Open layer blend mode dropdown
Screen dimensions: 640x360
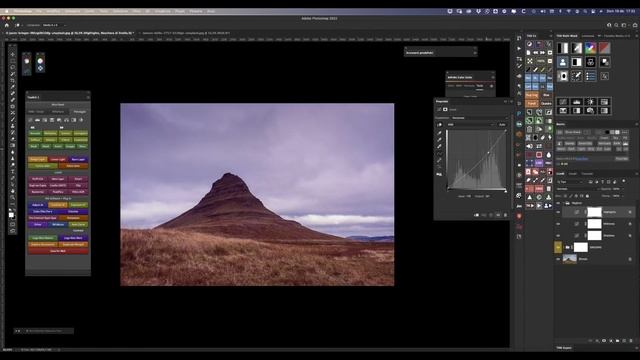[x=577, y=189]
